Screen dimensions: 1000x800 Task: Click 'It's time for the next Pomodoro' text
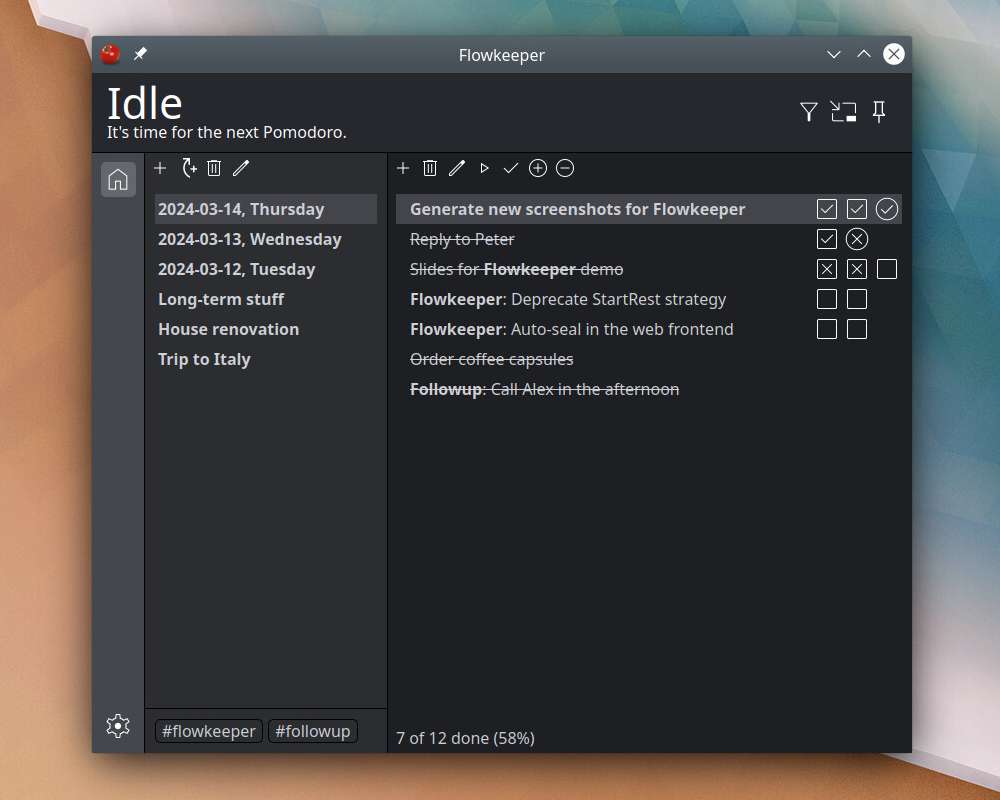(x=226, y=132)
